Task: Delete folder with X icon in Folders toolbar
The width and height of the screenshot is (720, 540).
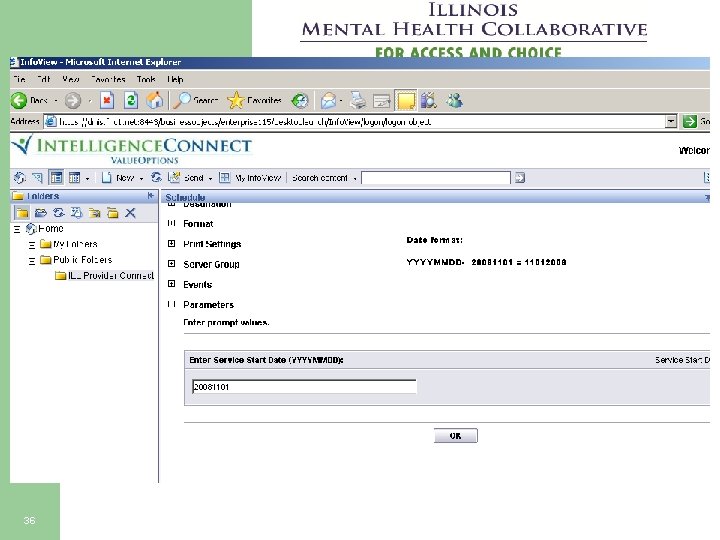Action: coord(130,213)
